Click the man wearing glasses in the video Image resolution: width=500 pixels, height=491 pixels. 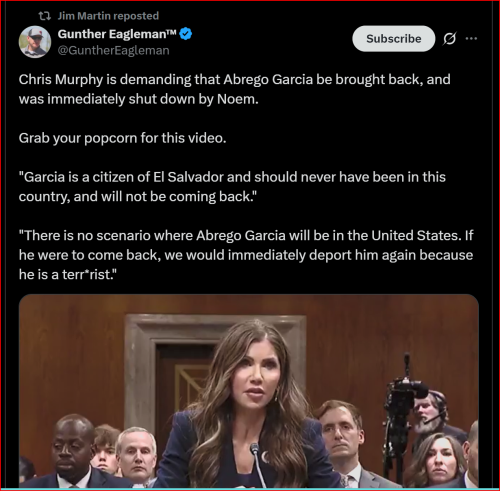pyautogui.click(x=339, y=443)
